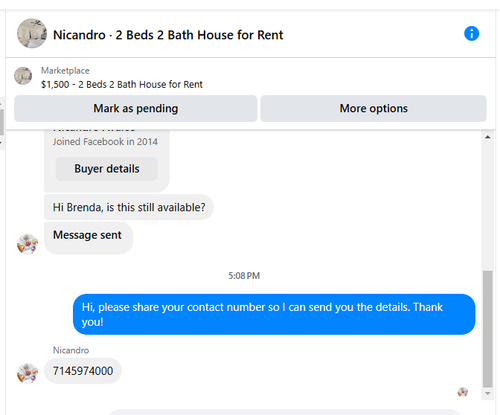Screen dimensions: 500x415
Task: Open the Marketplace listing thumbnail
Action: [x=23, y=76]
